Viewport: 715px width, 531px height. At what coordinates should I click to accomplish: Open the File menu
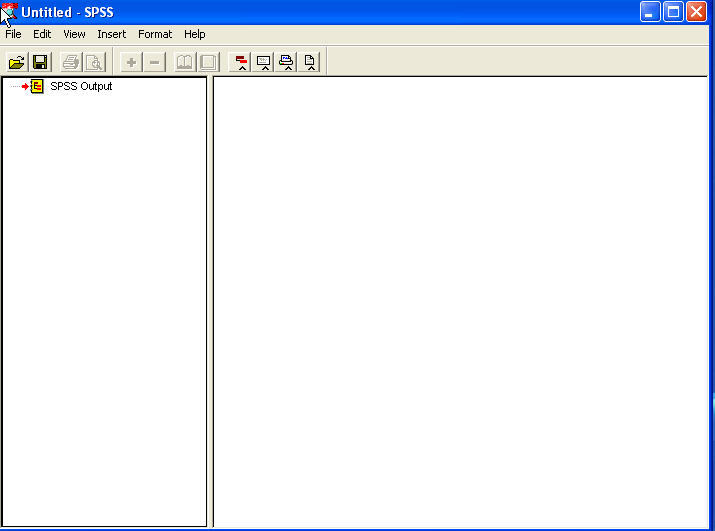(x=13, y=34)
